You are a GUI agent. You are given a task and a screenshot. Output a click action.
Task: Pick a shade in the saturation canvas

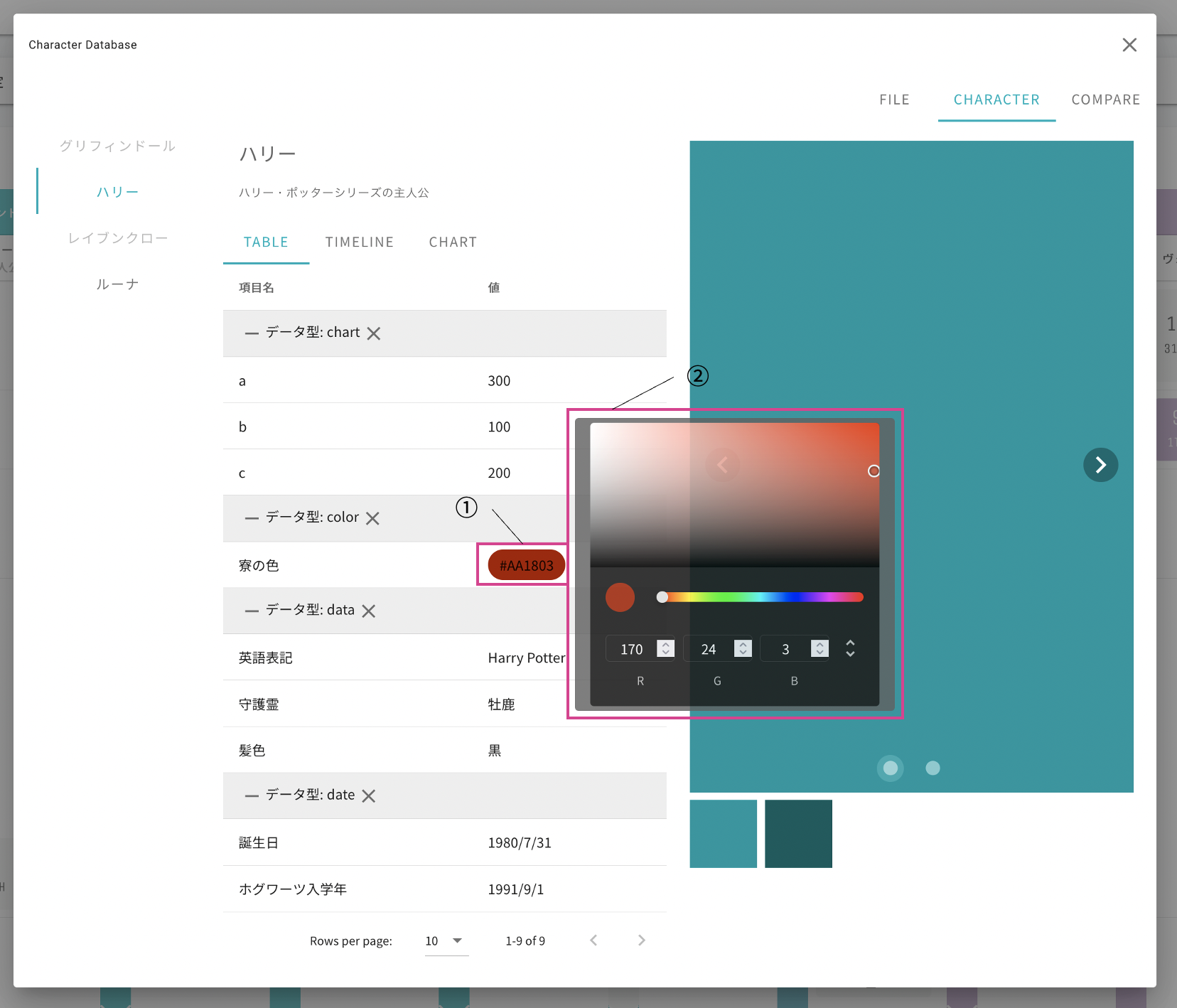pos(735,495)
